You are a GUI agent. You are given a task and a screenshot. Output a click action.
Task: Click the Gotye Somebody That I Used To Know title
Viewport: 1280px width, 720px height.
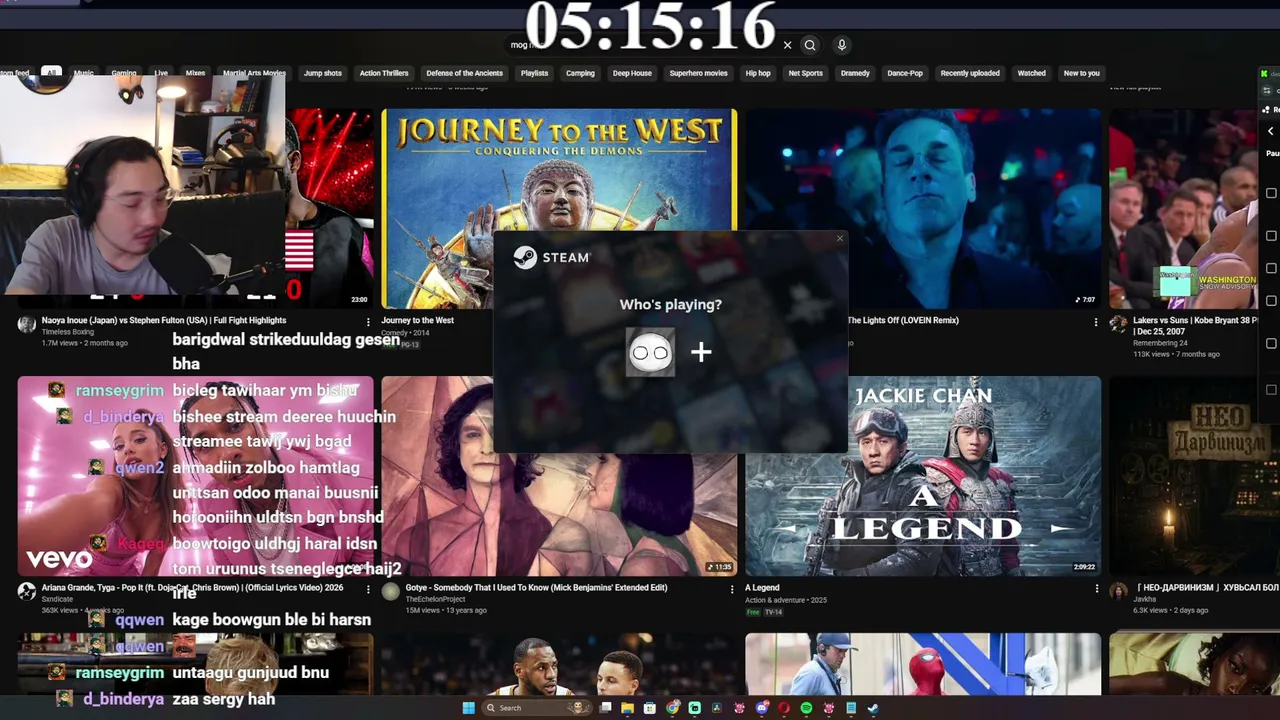tap(536, 588)
